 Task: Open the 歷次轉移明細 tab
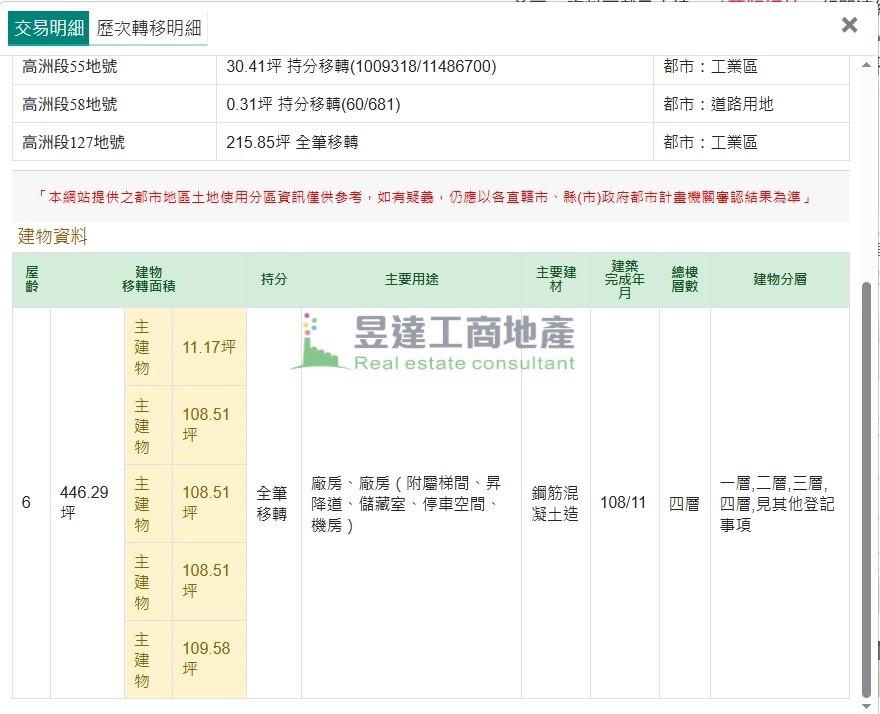click(x=148, y=28)
